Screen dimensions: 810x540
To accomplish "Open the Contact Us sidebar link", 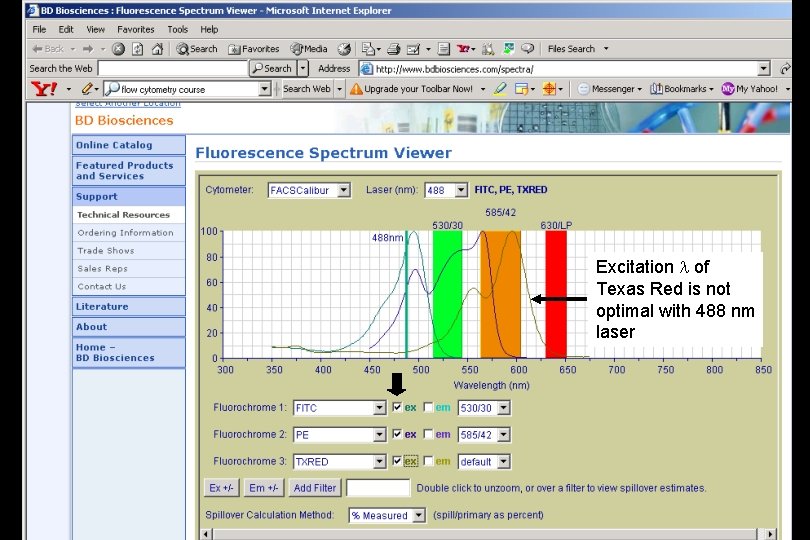I will [129, 286].
